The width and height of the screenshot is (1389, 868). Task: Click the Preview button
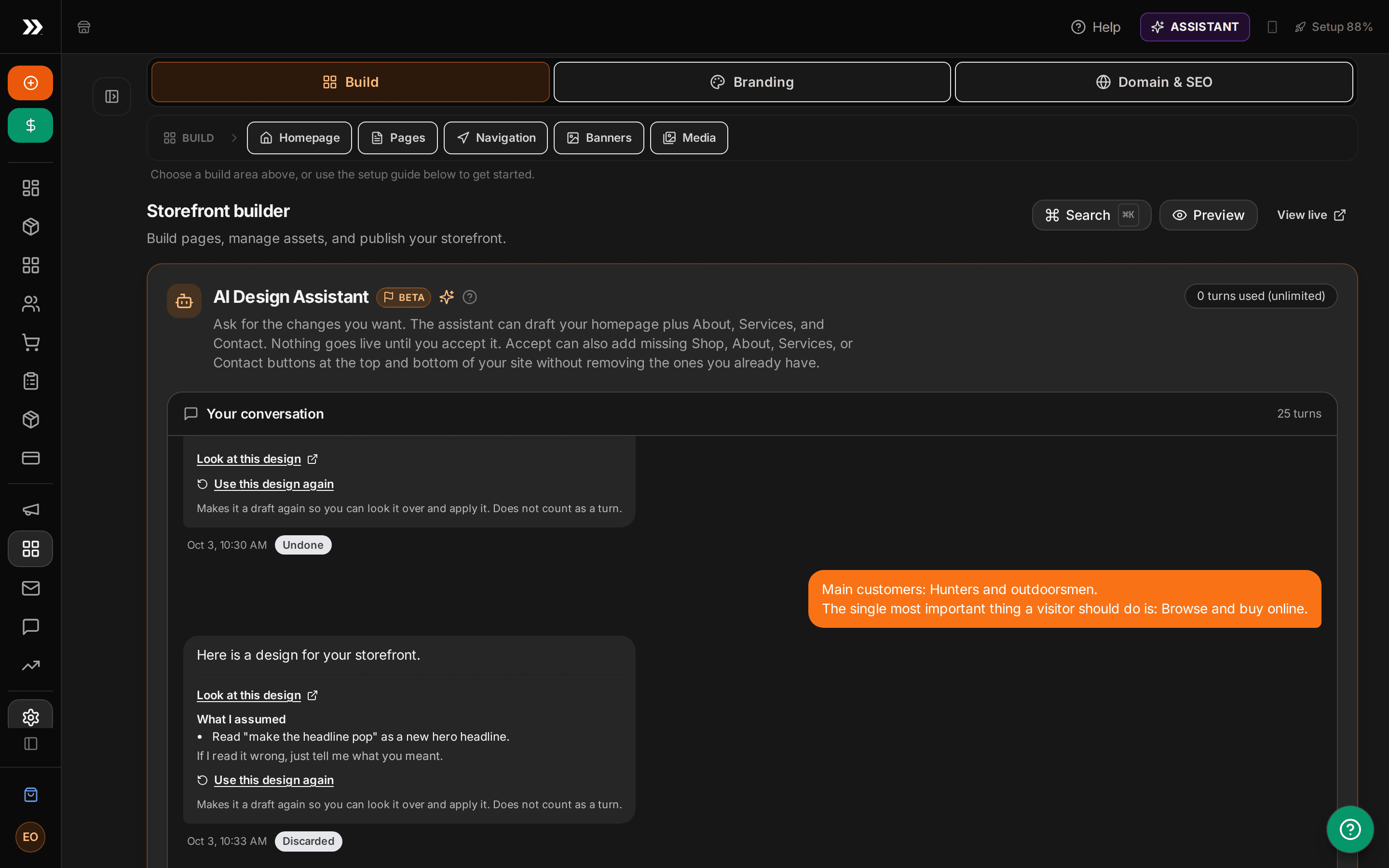1208,215
